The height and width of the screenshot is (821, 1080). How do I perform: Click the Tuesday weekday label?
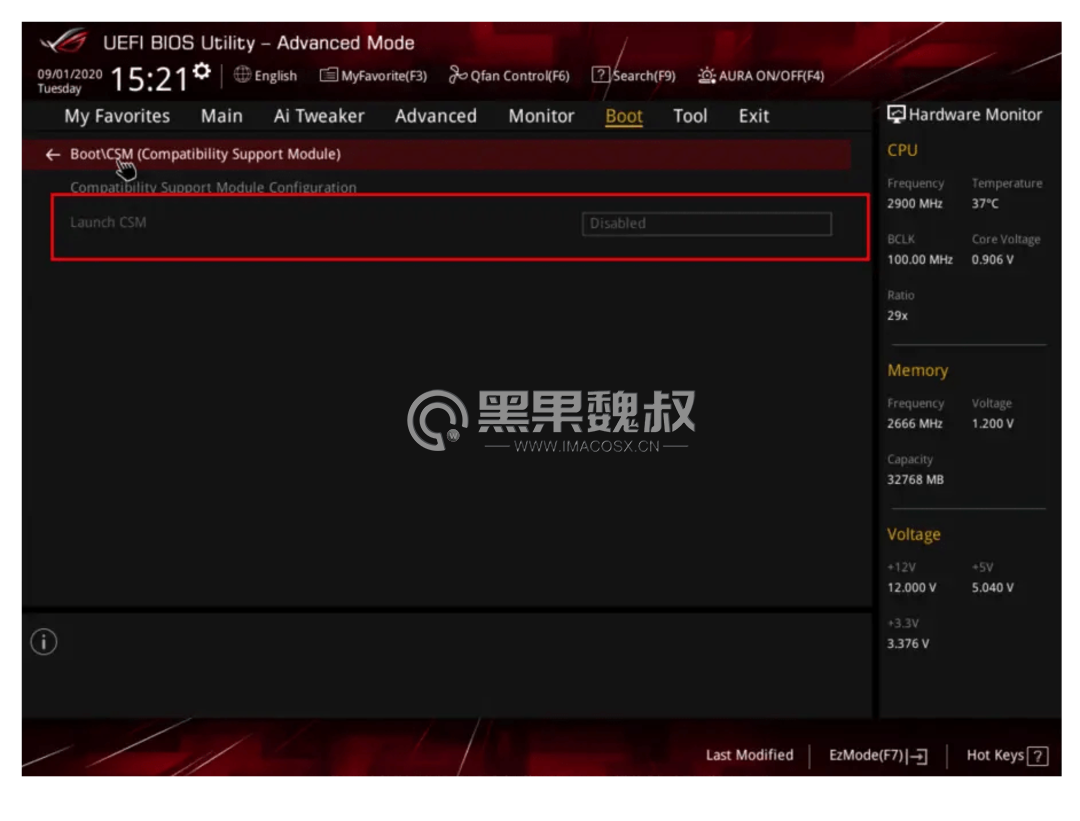tap(59, 89)
